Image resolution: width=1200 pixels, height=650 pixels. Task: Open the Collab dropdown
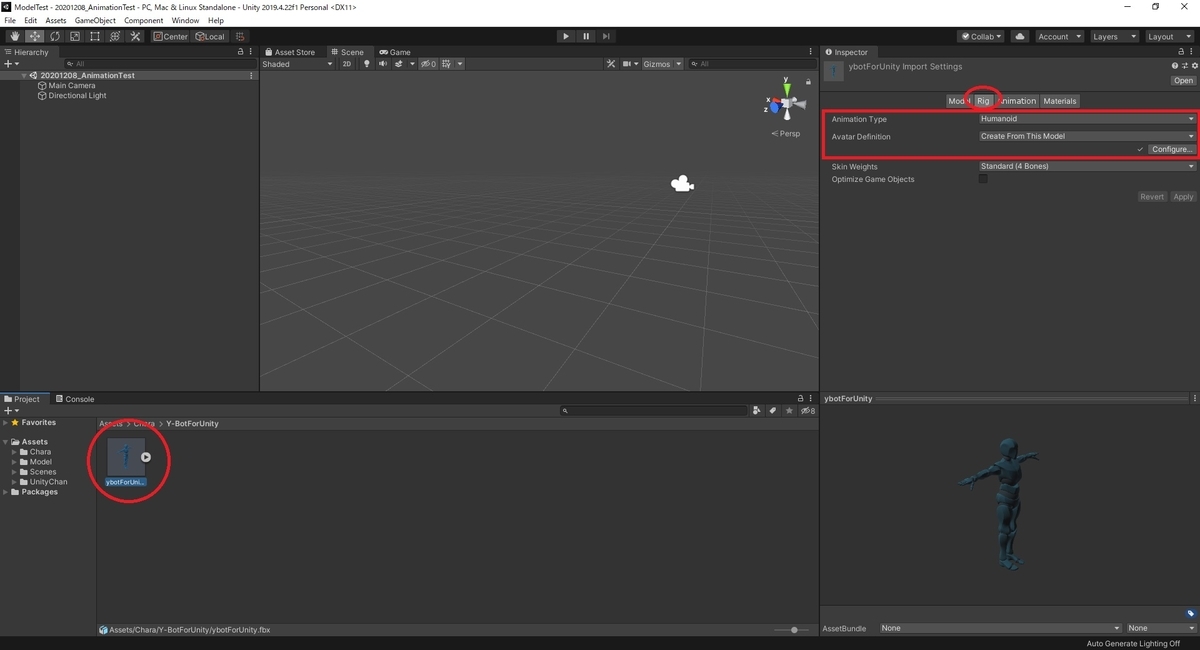click(982, 36)
